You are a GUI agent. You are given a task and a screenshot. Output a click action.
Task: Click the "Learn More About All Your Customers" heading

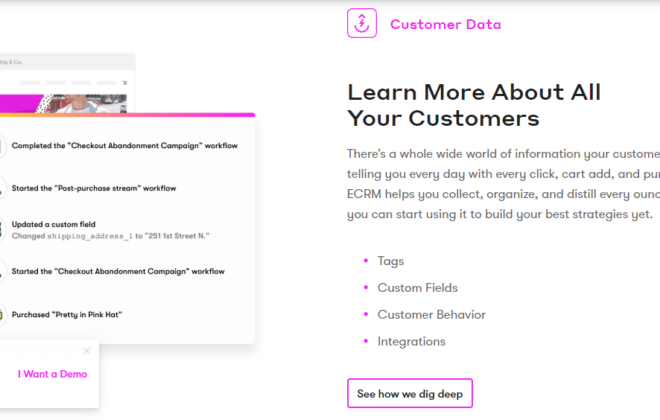pyautogui.click(x=474, y=105)
